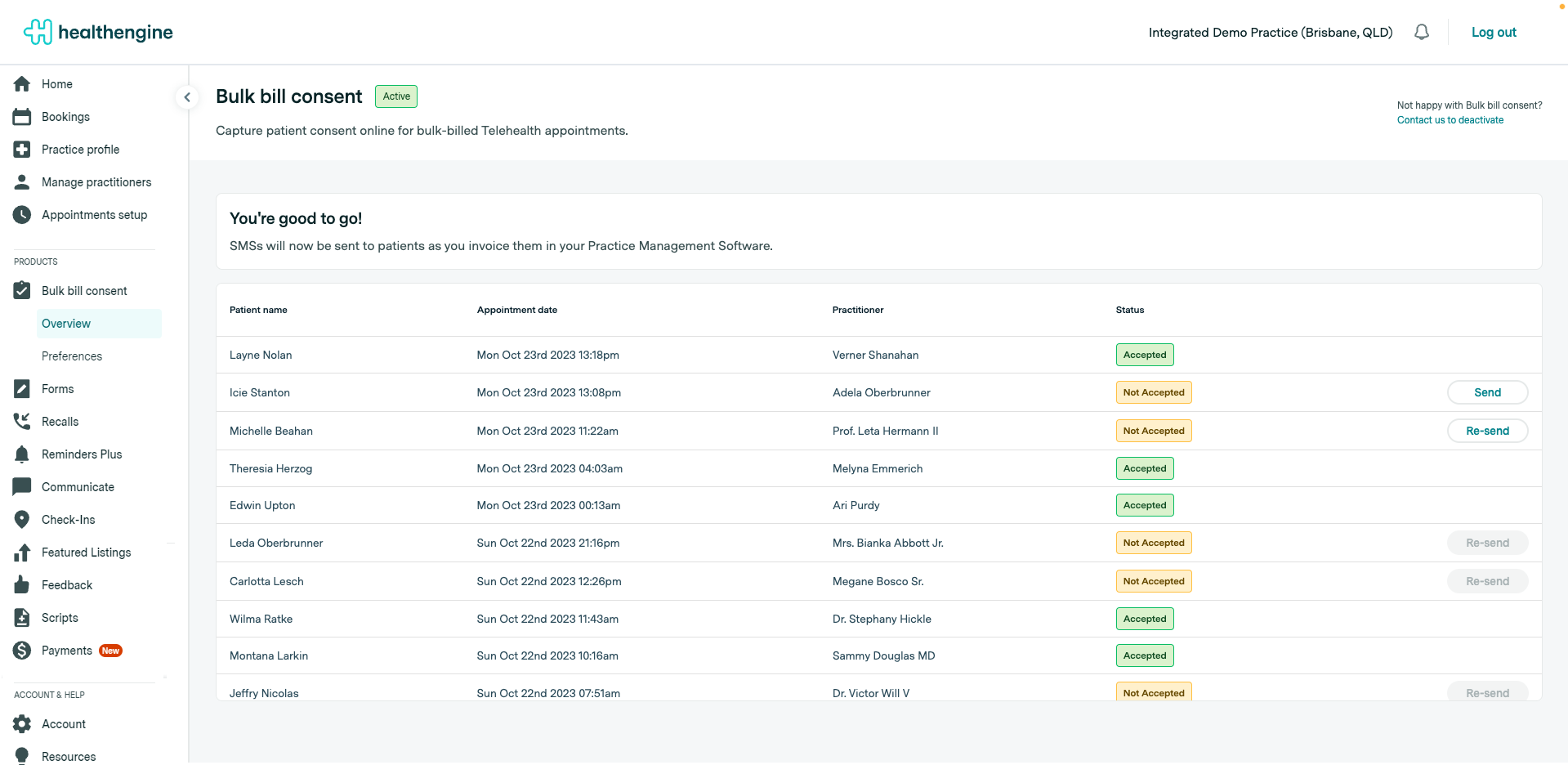1568x765 pixels.
Task: Select the Overview submenu item
Action: pyautogui.click(x=66, y=324)
